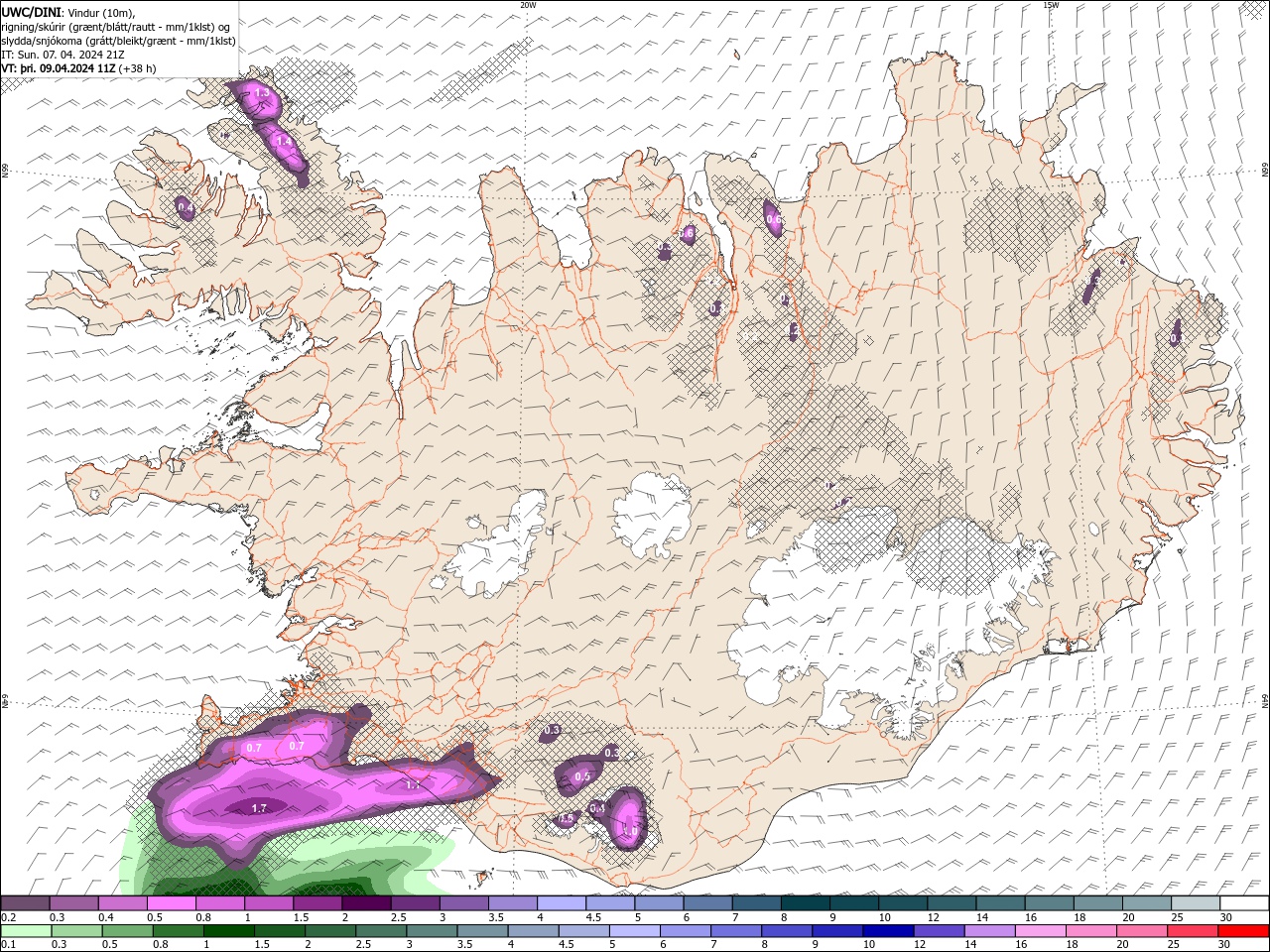
Task: Click the 1.7 precipitation value off the southwest coast
Action: (259, 808)
